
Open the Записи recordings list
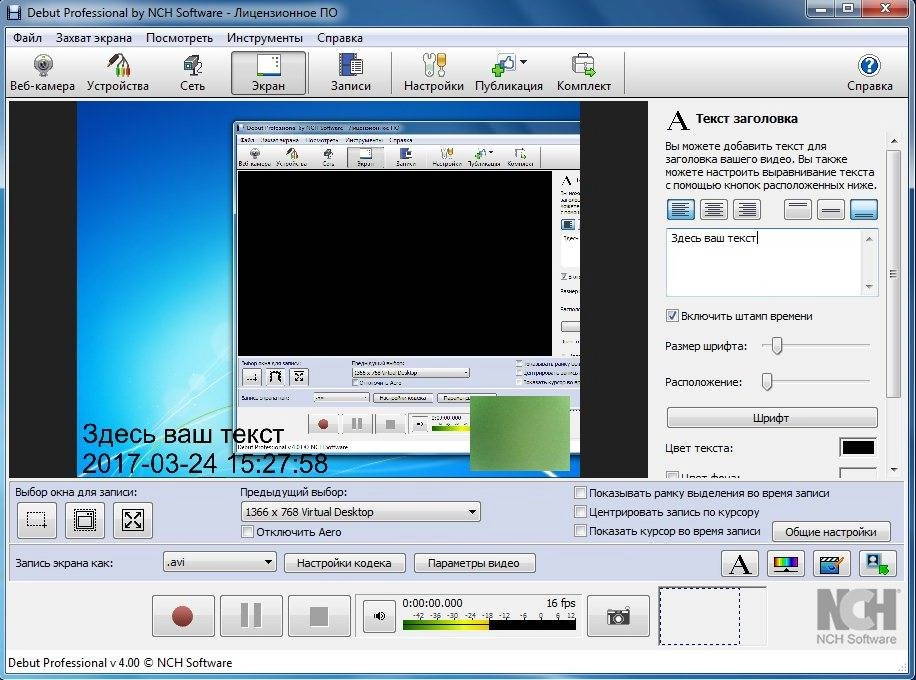click(351, 73)
